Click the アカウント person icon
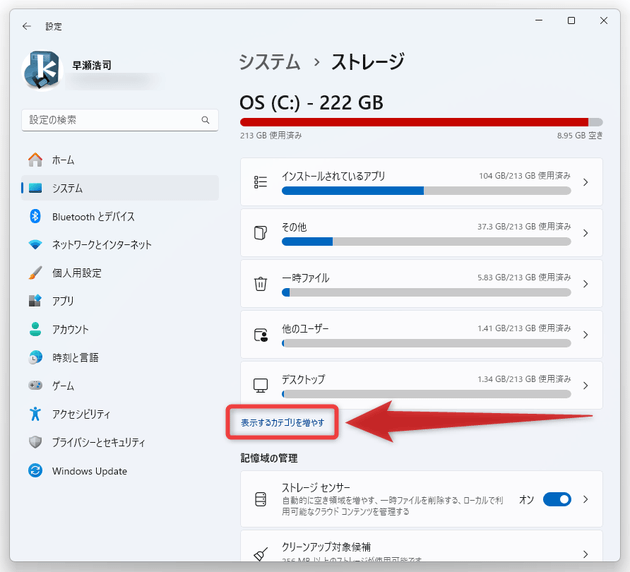Viewport: 630px width, 572px height. (35, 329)
